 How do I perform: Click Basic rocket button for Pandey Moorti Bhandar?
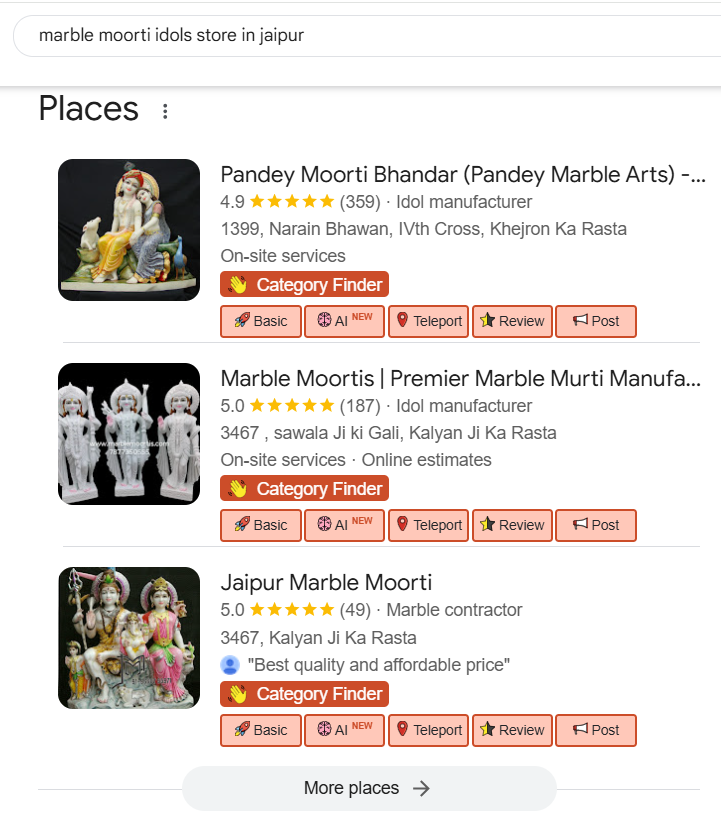(x=260, y=321)
